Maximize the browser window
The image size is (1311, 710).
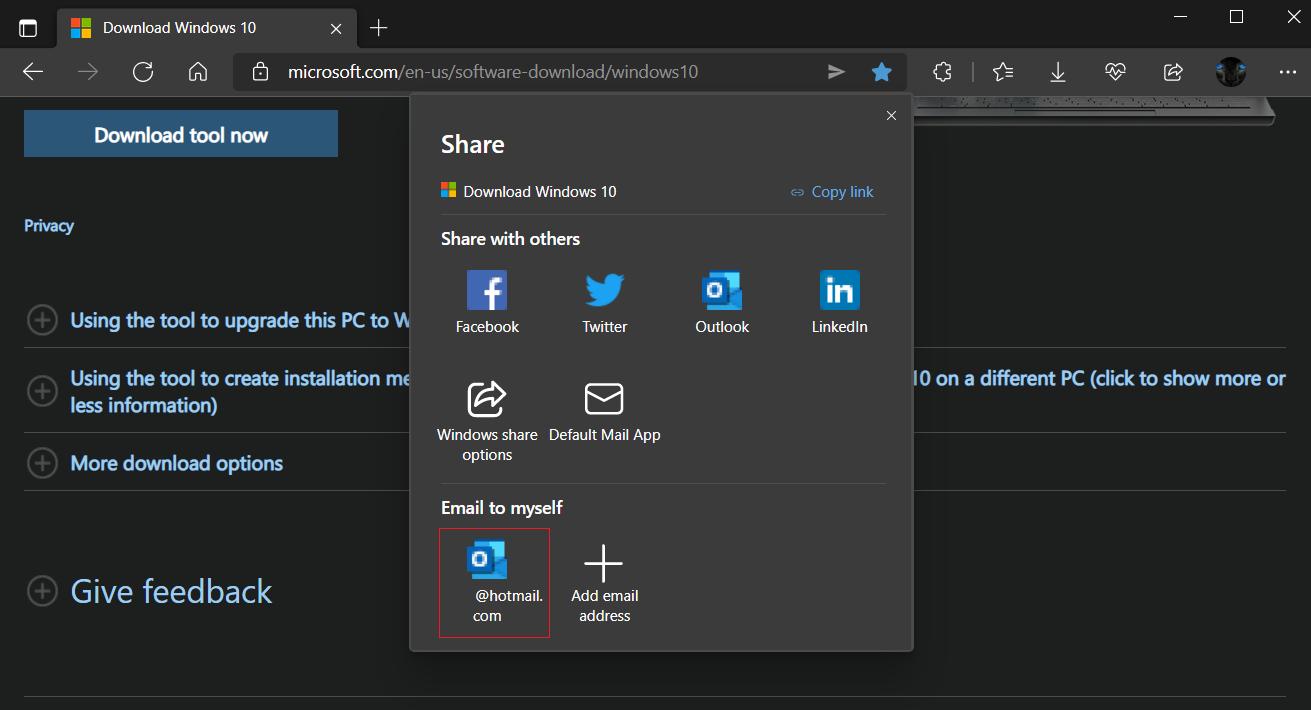click(1236, 17)
